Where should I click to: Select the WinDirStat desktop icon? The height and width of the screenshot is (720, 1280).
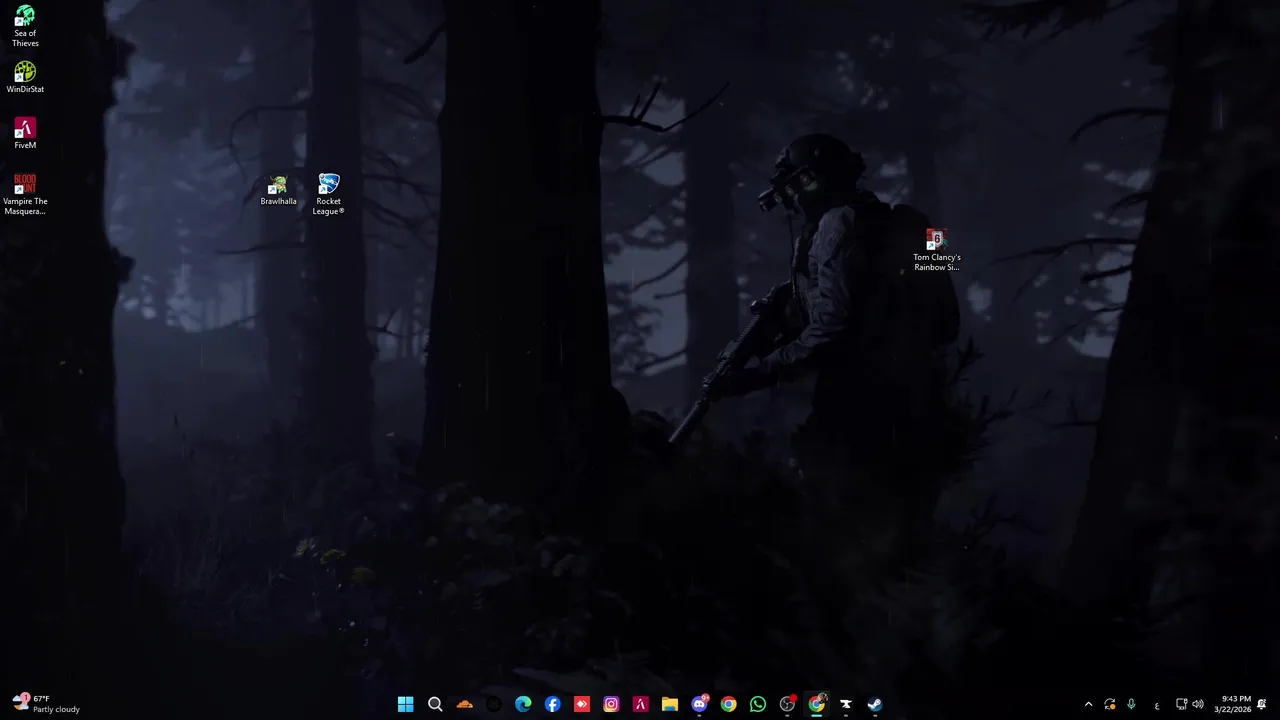[25, 78]
